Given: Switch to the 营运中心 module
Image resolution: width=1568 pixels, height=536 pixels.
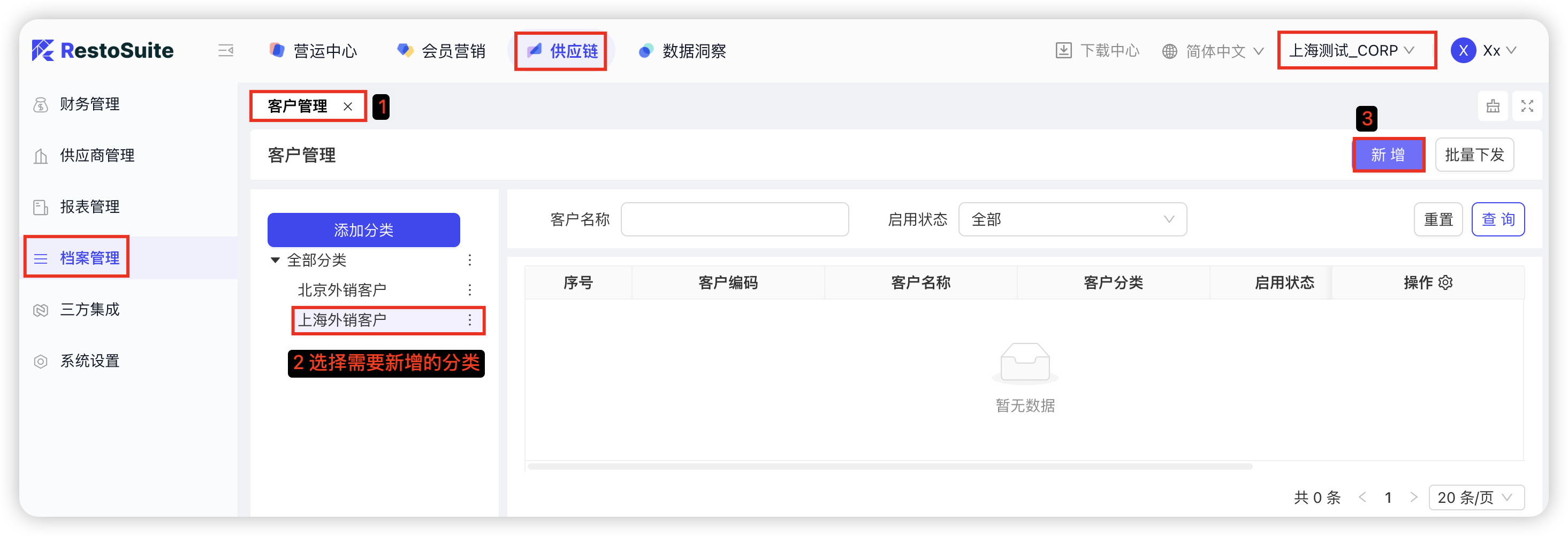Looking at the screenshot, I should (x=314, y=50).
